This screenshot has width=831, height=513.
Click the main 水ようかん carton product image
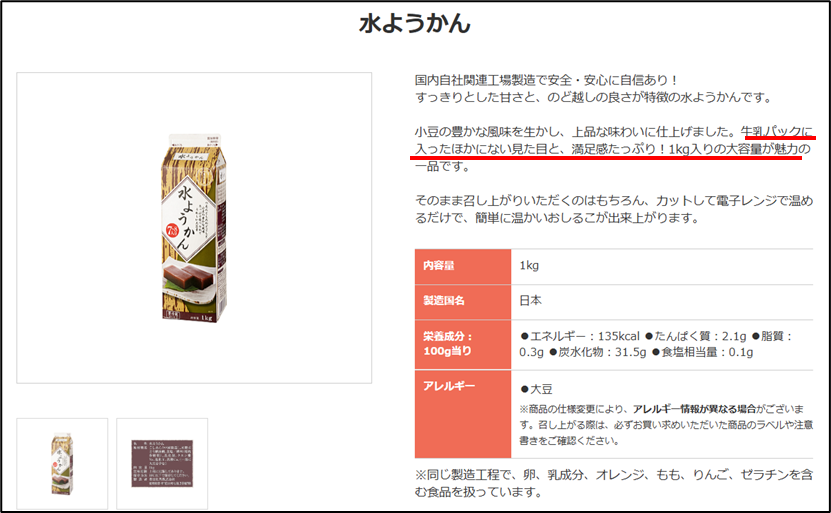click(x=194, y=228)
